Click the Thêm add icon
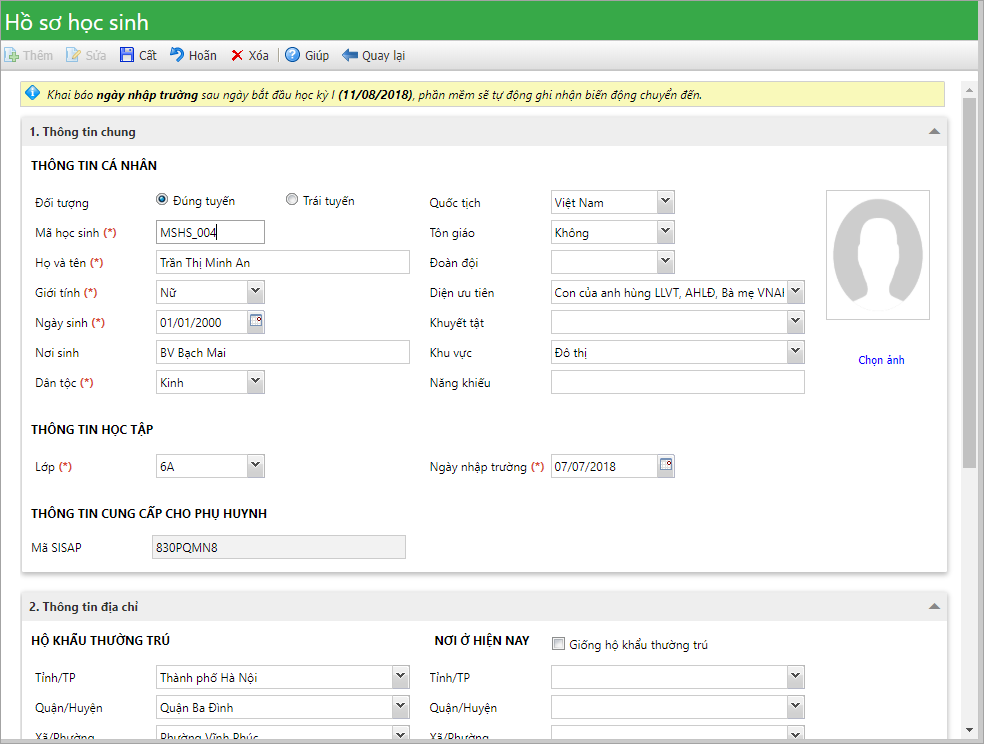The width and height of the screenshot is (984, 744). click(x=11, y=56)
